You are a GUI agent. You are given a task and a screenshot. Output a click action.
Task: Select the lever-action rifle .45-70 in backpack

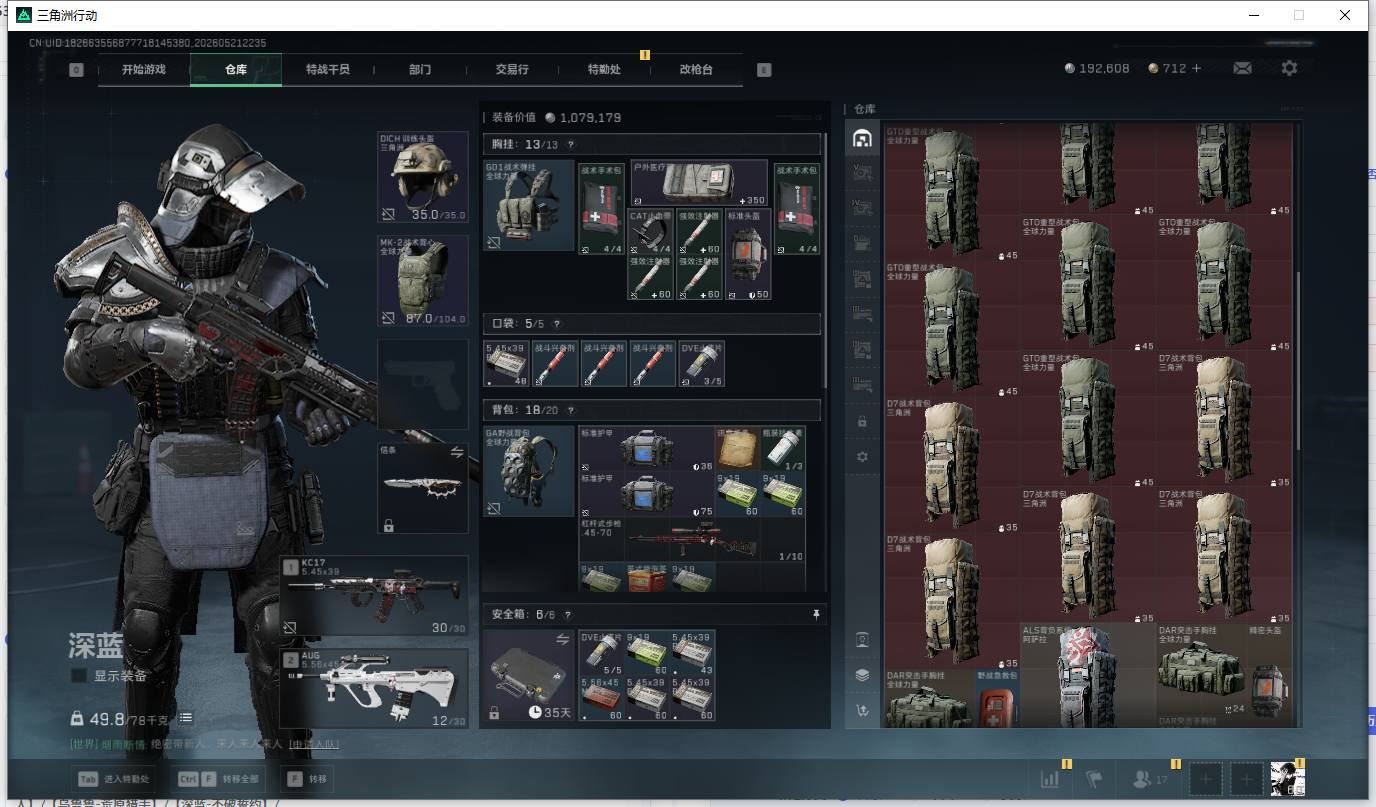tap(692, 539)
